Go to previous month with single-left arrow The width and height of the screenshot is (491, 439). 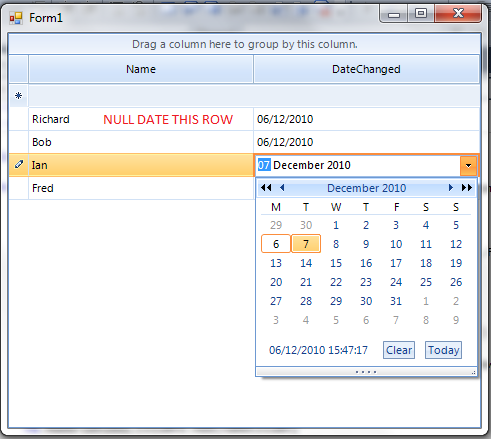pos(282,188)
